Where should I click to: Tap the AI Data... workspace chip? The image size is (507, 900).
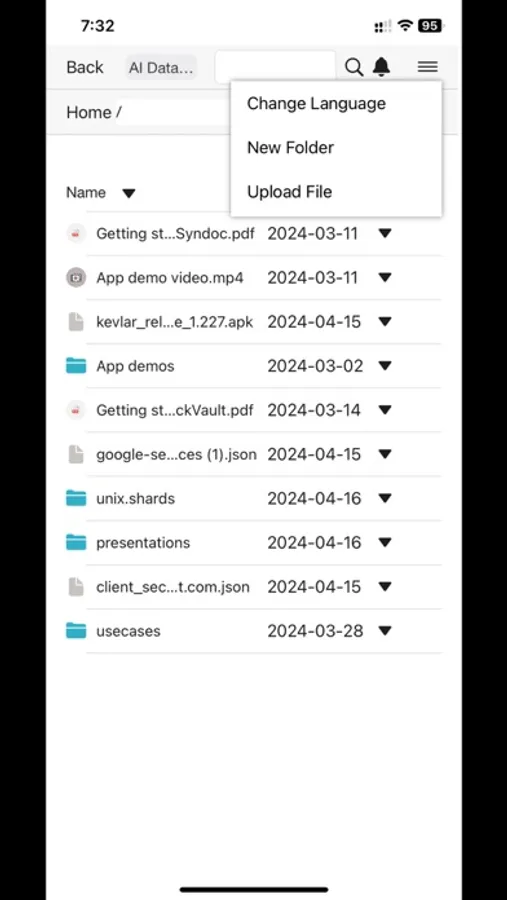pos(161,68)
